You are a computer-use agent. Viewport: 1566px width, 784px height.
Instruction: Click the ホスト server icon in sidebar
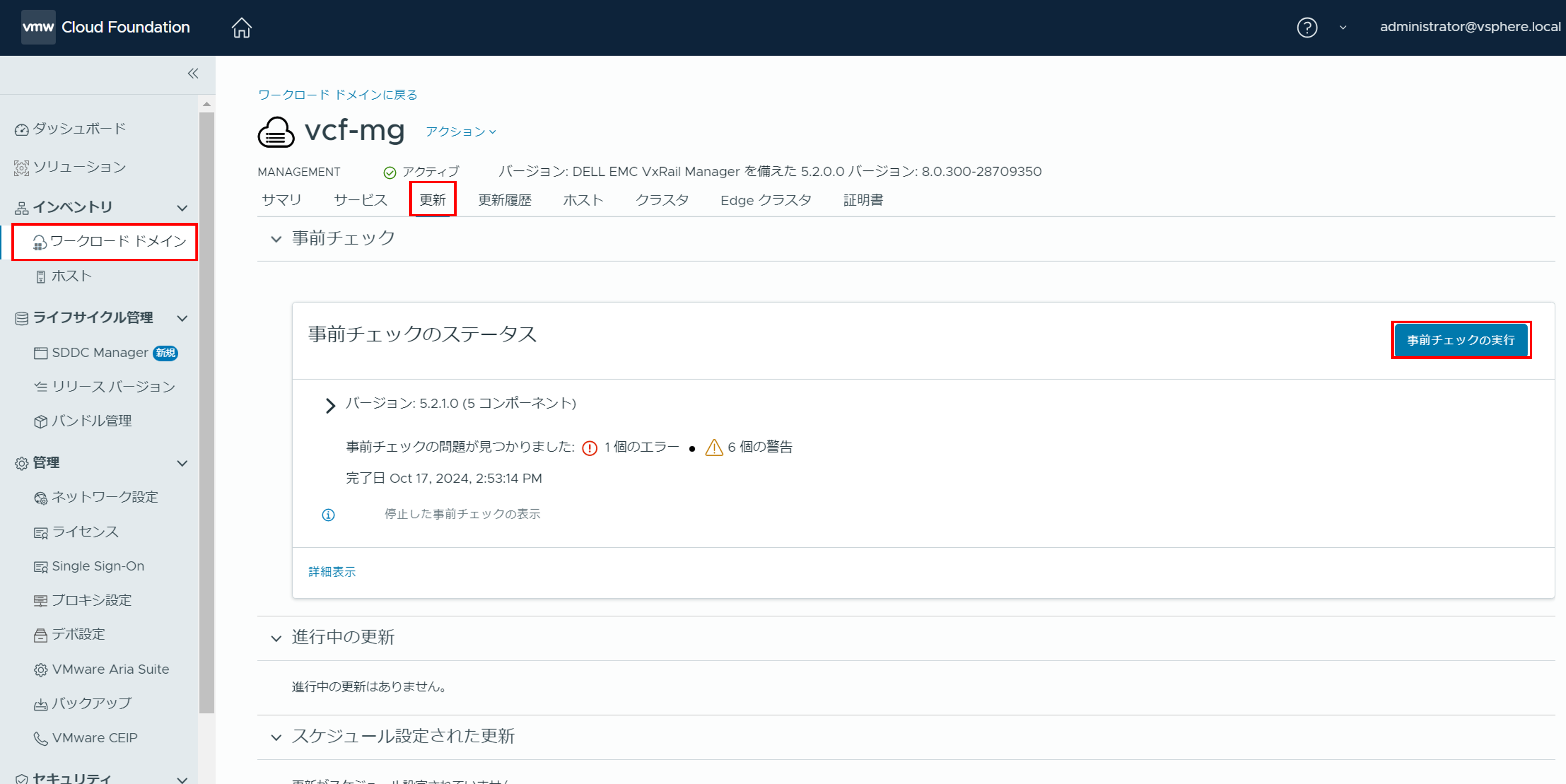pyautogui.click(x=40, y=277)
